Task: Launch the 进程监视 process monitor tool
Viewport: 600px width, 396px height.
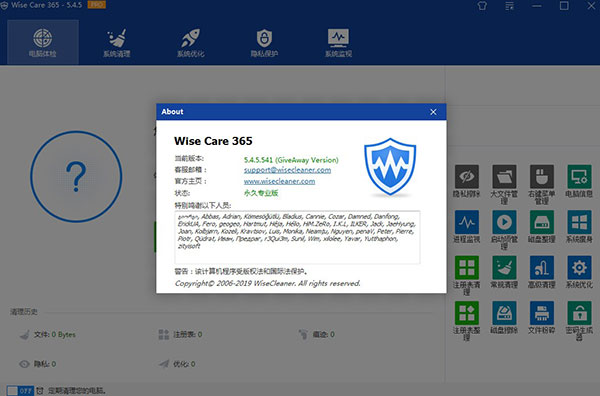Action: pyautogui.click(x=466, y=227)
